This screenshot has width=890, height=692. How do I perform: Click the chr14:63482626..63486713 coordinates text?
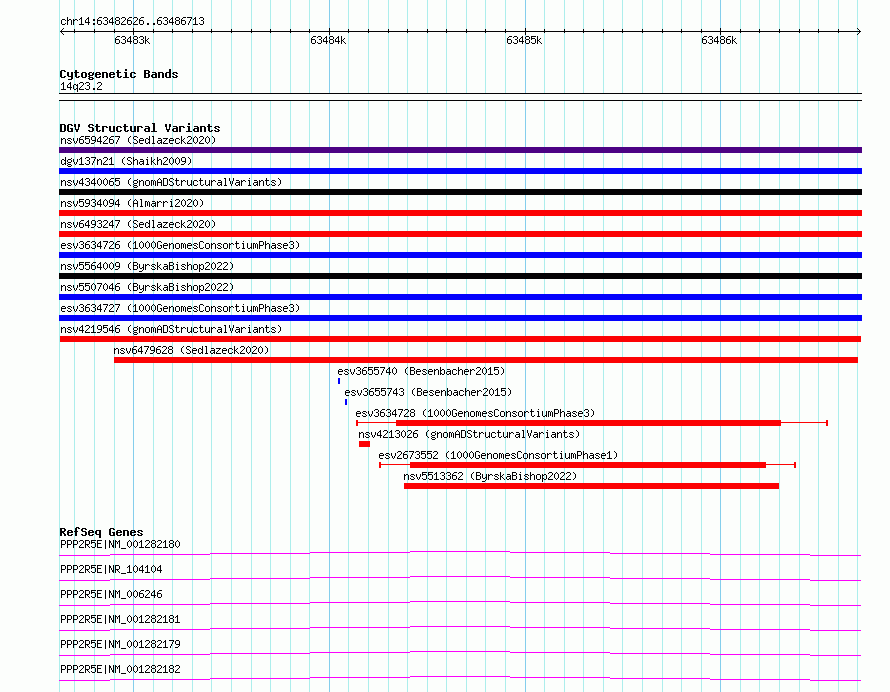click(132, 22)
